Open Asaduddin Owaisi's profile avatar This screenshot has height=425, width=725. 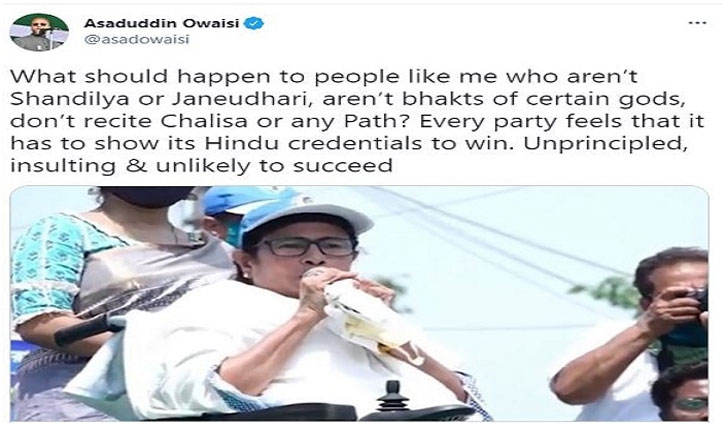click(x=39, y=32)
